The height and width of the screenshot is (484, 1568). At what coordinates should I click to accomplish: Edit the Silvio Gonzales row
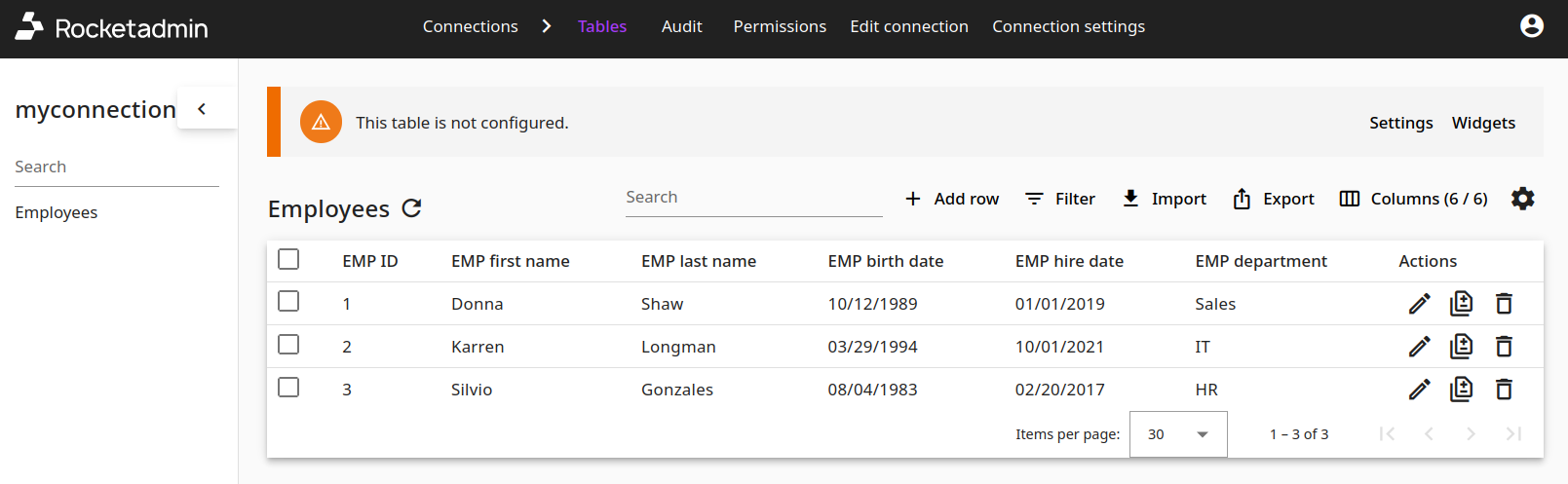tap(1419, 390)
